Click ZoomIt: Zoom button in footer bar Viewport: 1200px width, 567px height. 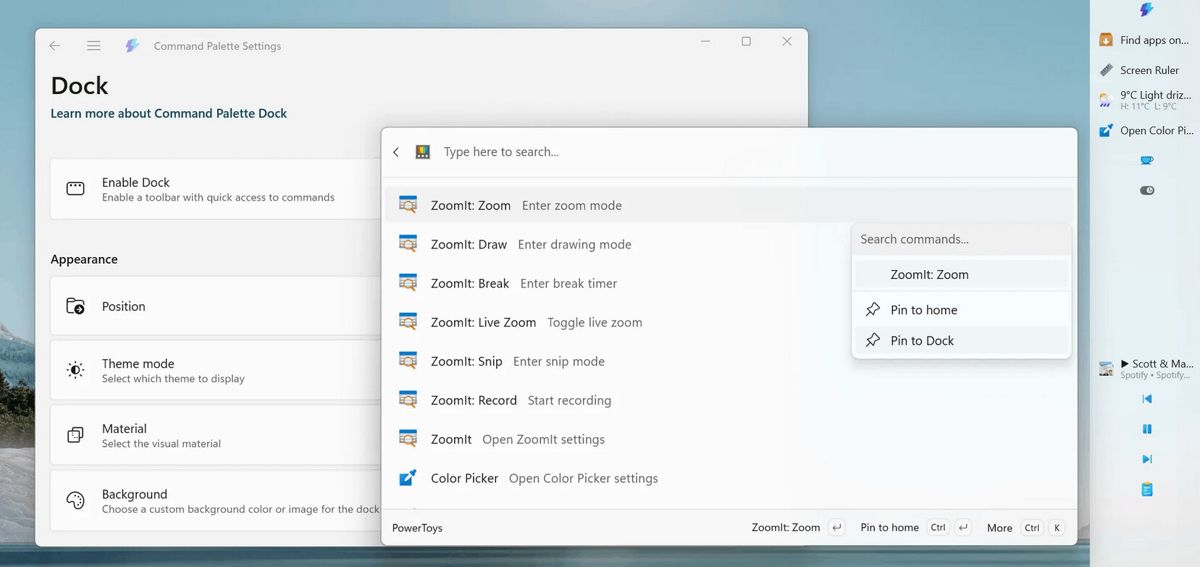tap(798, 527)
